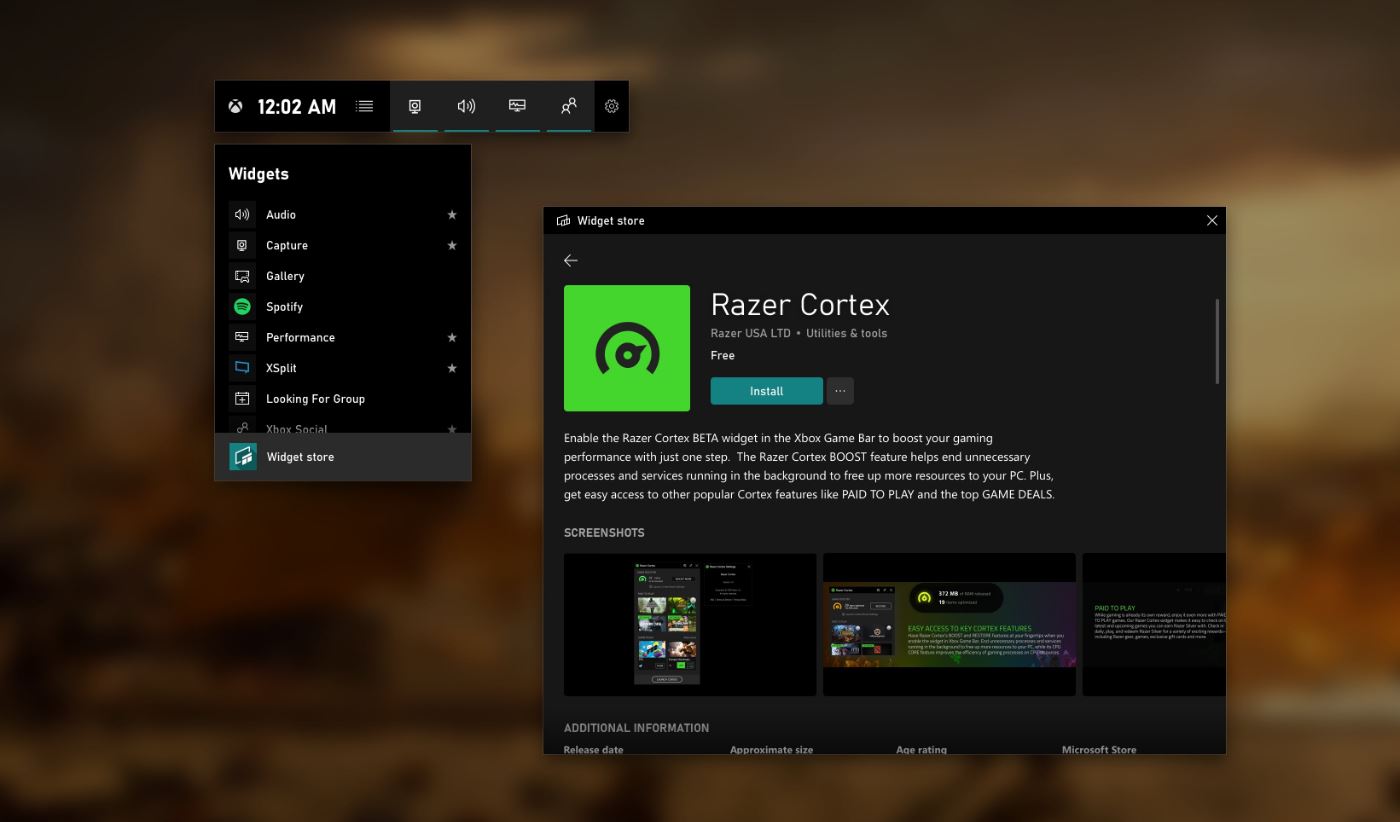Viewport: 1400px width, 822px height.
Task: Click the SCREENSHOTS section heading
Action: pos(604,533)
